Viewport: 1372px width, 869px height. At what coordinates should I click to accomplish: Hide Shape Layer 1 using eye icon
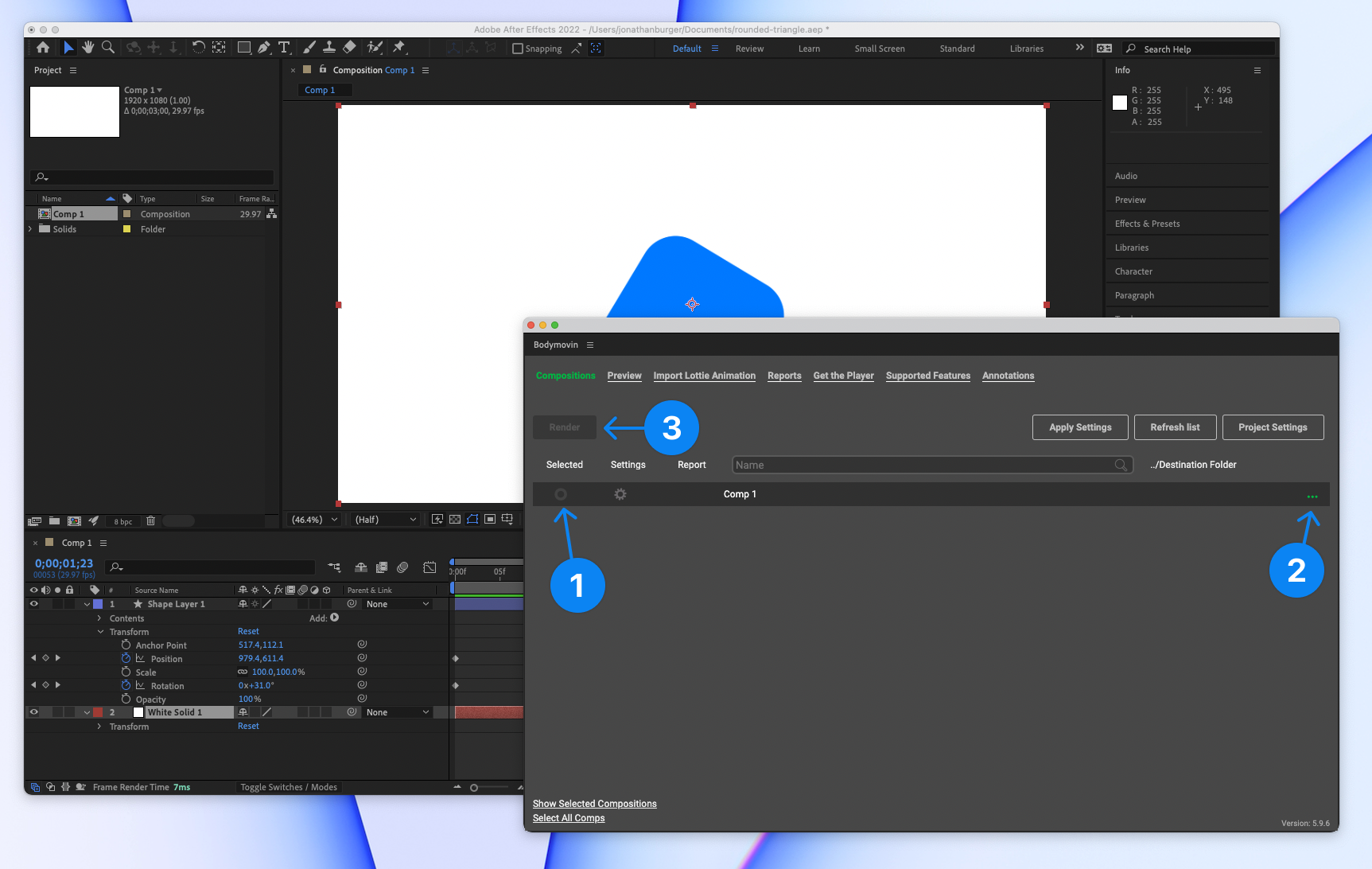(33, 604)
